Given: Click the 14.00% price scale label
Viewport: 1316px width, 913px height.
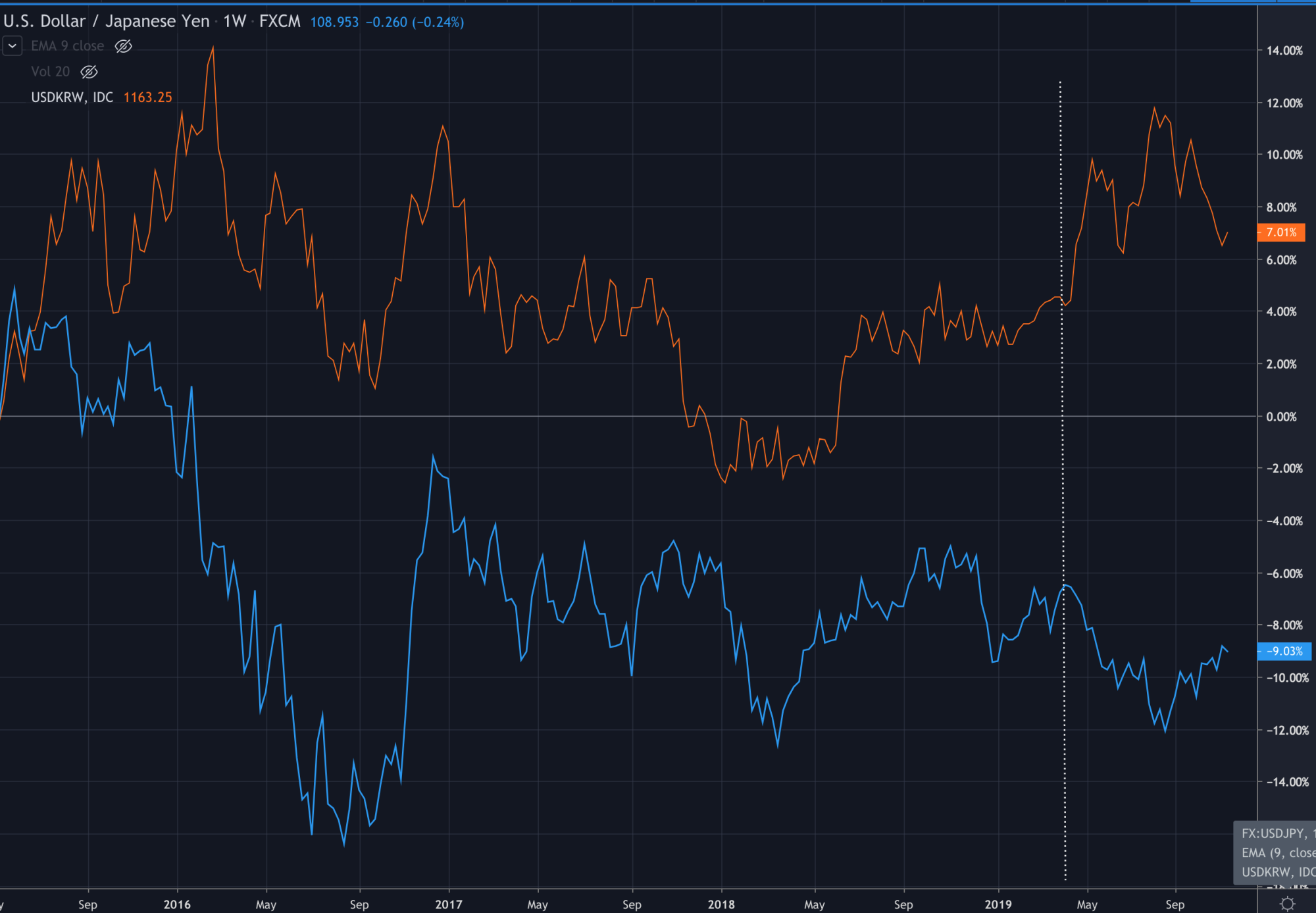Looking at the screenshot, I should tap(1284, 51).
